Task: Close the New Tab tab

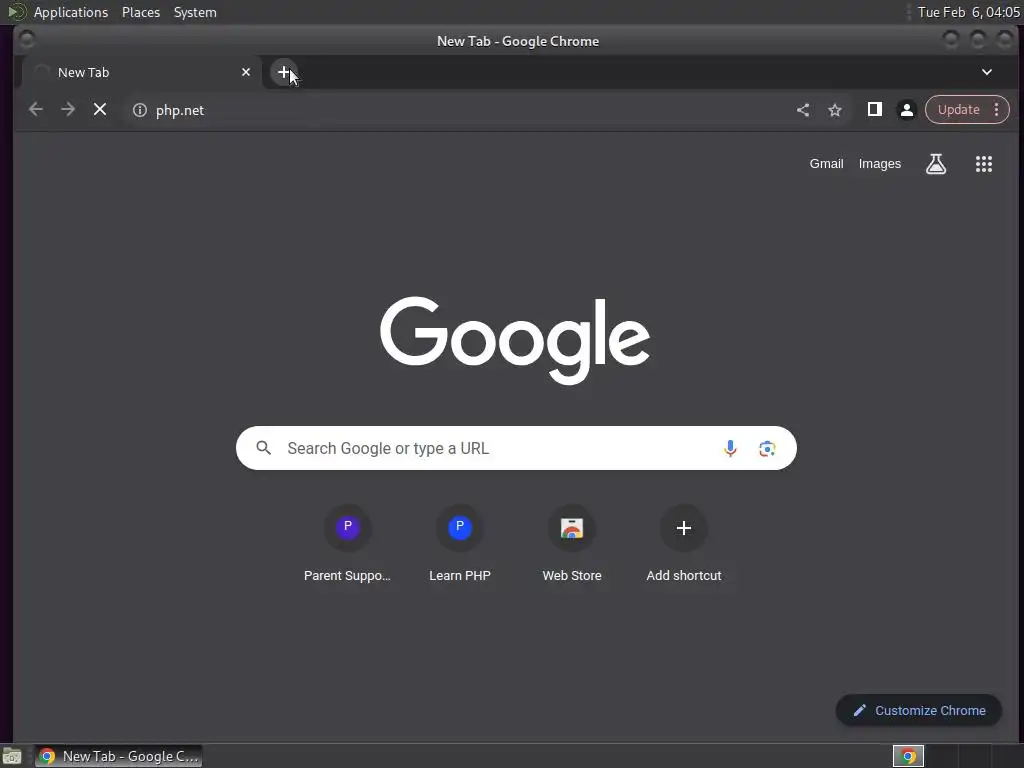Action: (246, 72)
